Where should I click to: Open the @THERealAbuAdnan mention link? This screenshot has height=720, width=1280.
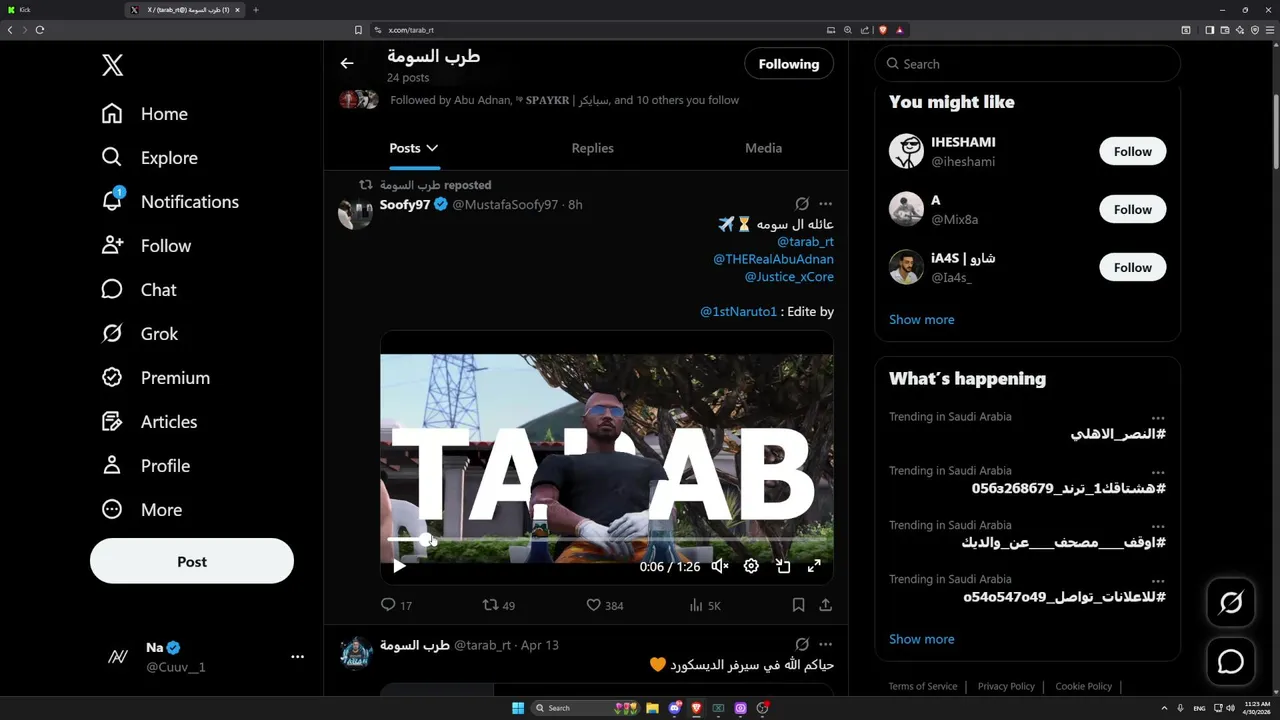773,259
